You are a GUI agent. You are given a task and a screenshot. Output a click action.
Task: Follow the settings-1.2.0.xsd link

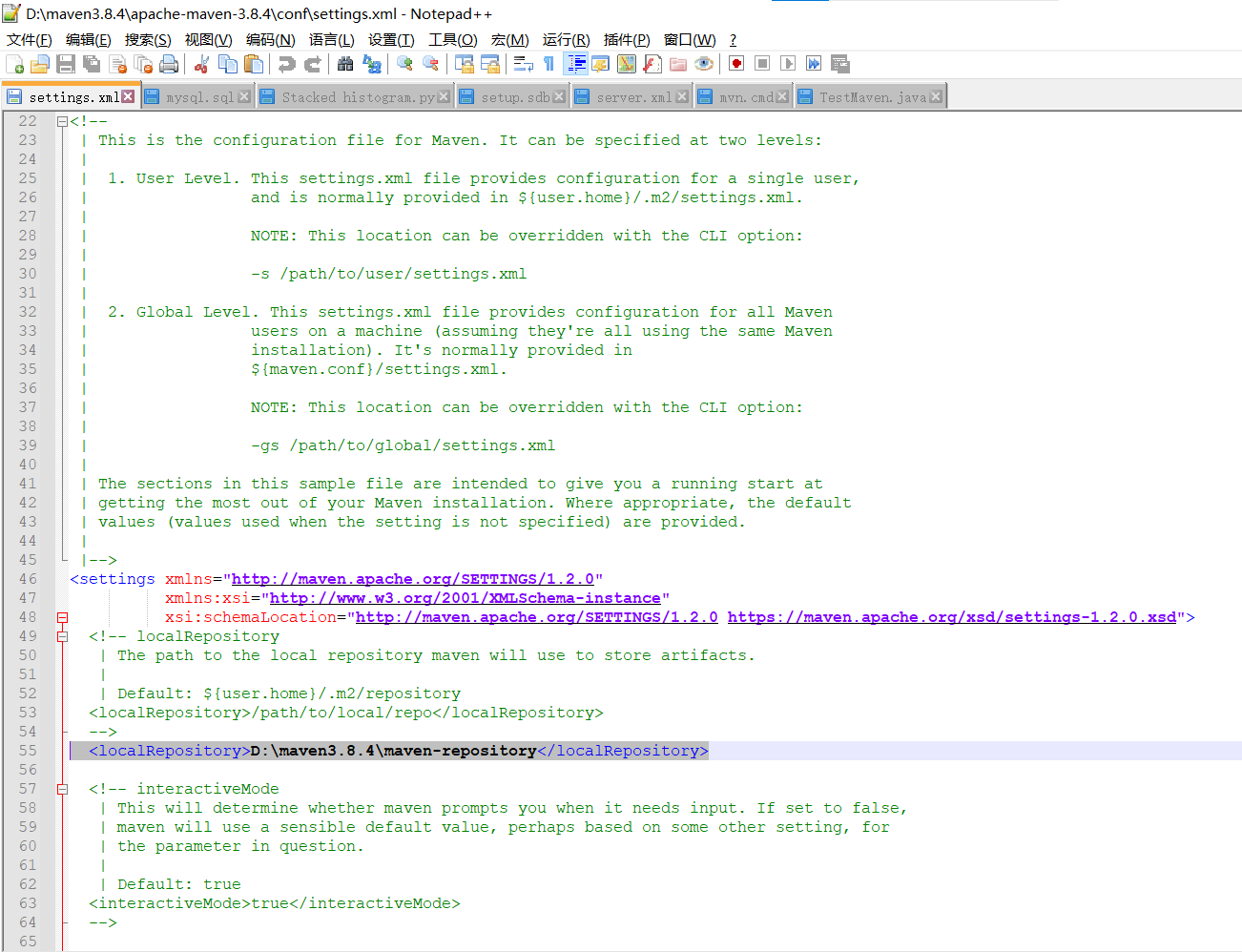click(x=952, y=617)
